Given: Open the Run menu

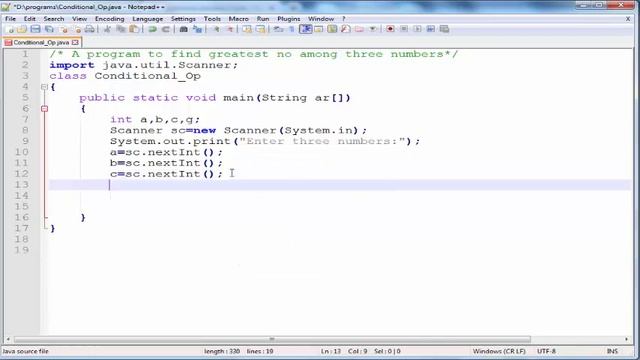Looking at the screenshot, I should pyautogui.click(x=263, y=19).
